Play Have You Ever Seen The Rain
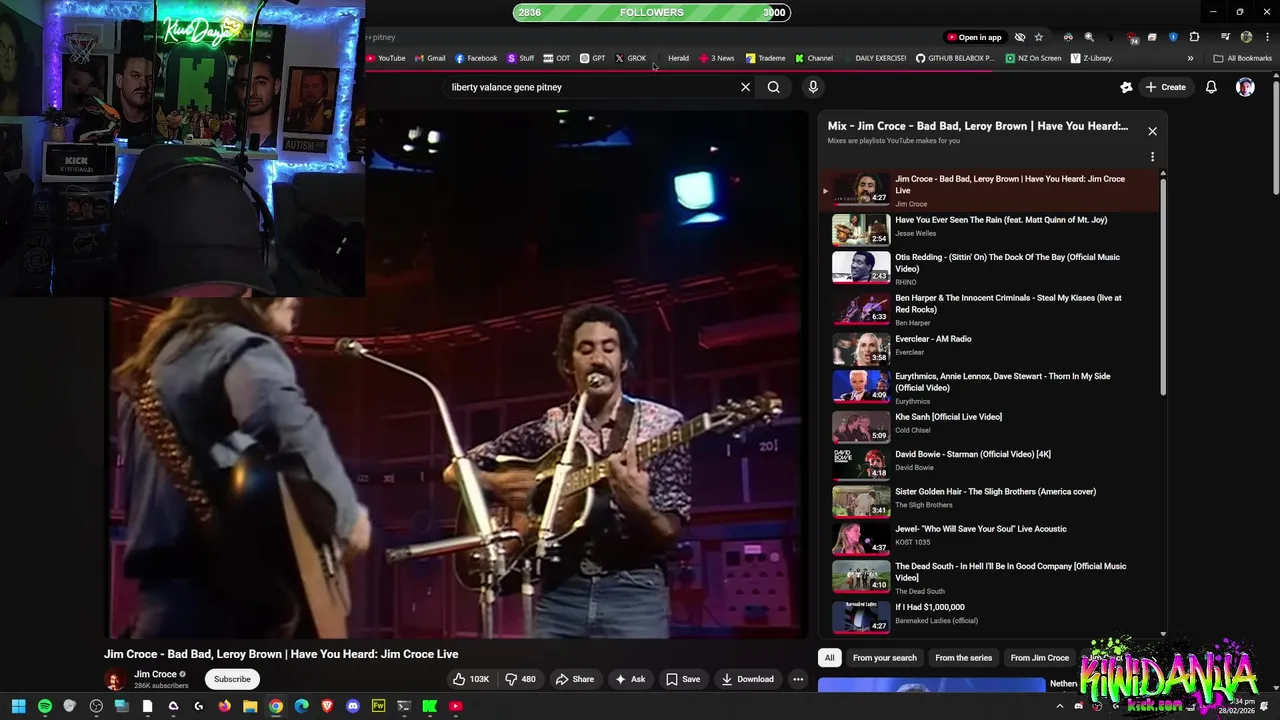The width and height of the screenshot is (1280, 720). coord(988,229)
